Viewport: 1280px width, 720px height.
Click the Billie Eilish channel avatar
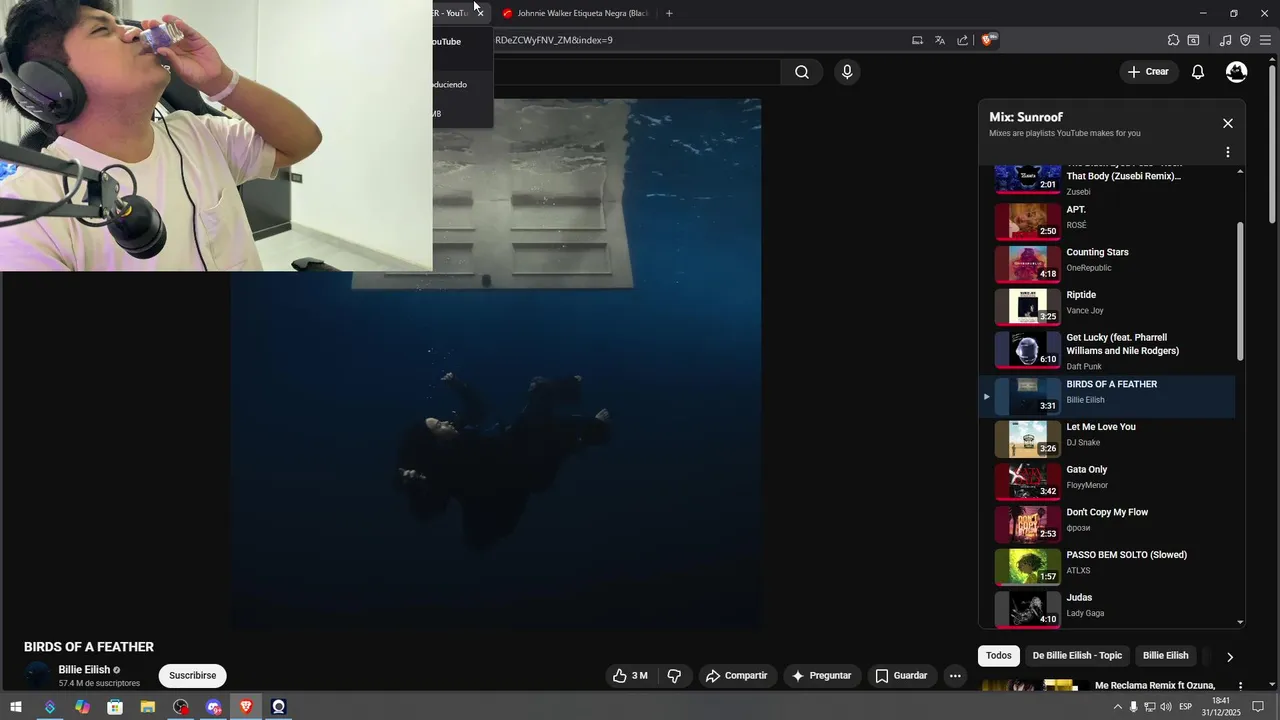pos(38,676)
